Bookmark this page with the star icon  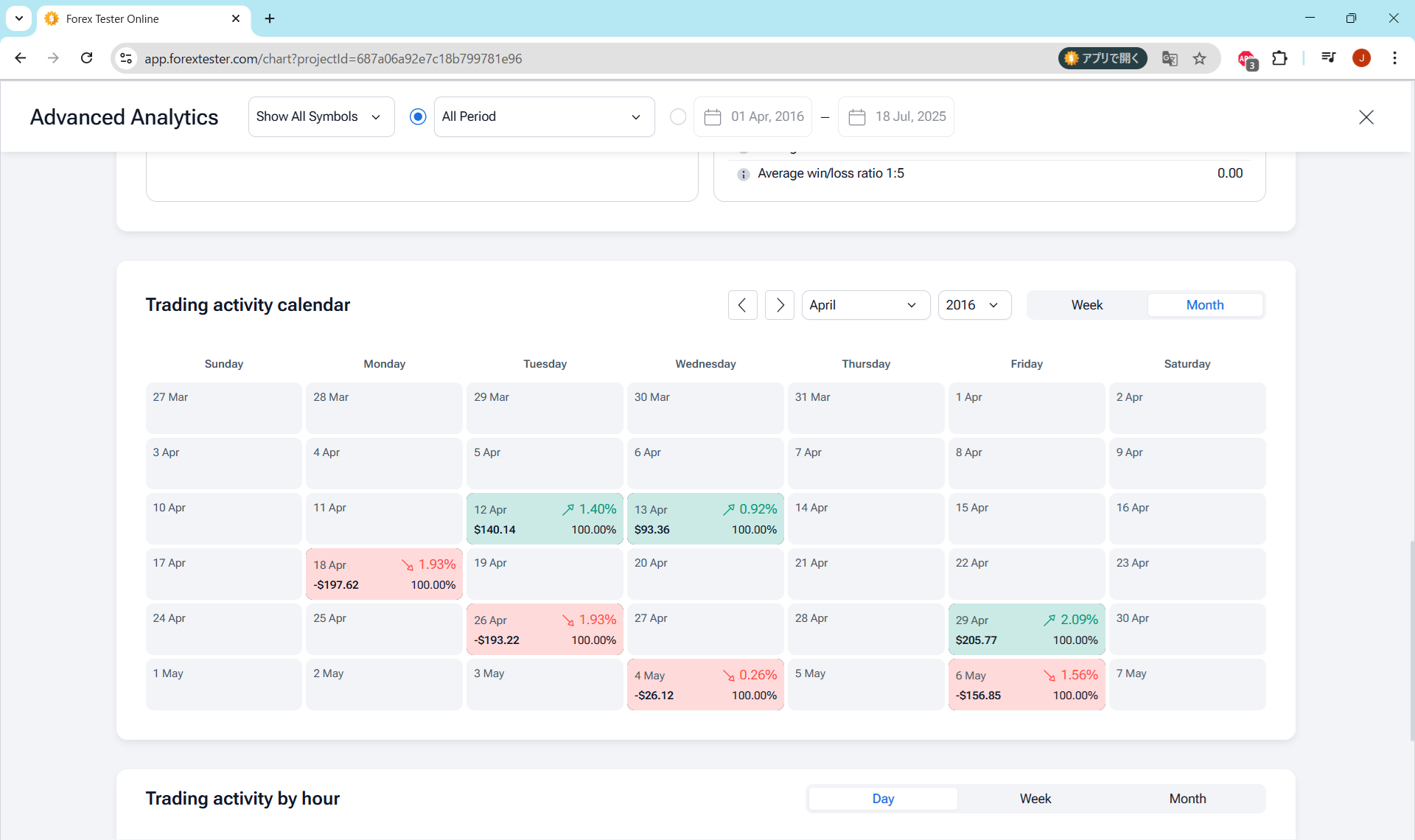[x=1200, y=58]
